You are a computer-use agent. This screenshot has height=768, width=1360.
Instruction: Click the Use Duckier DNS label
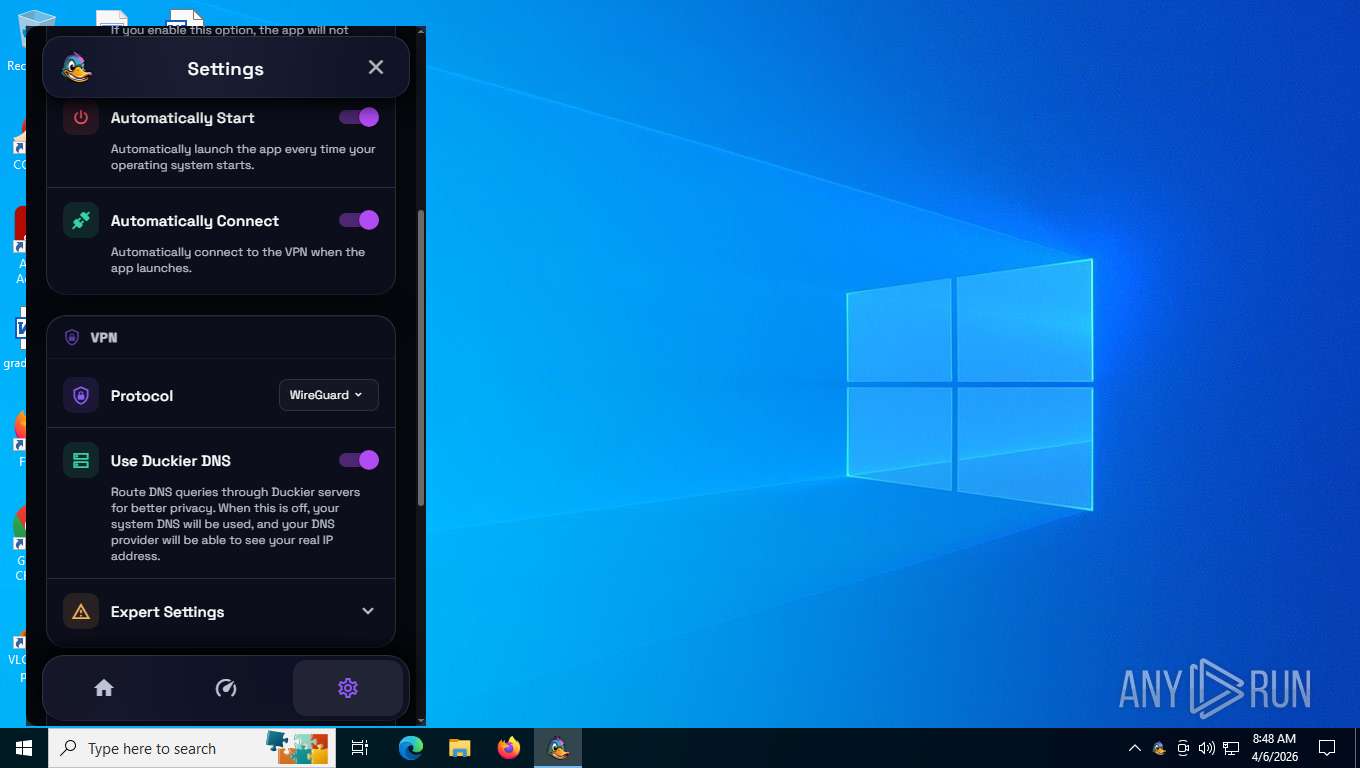pyautogui.click(x=171, y=461)
